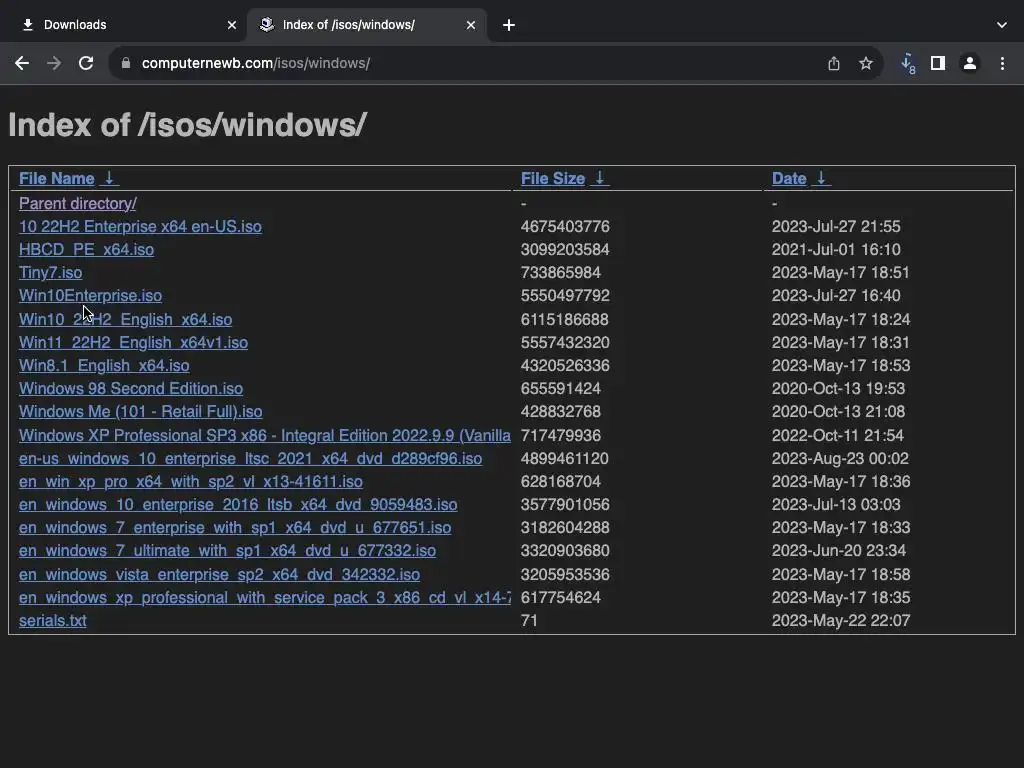Image resolution: width=1024 pixels, height=768 pixels.
Task: Select file size 733865984
Action: pos(560,272)
